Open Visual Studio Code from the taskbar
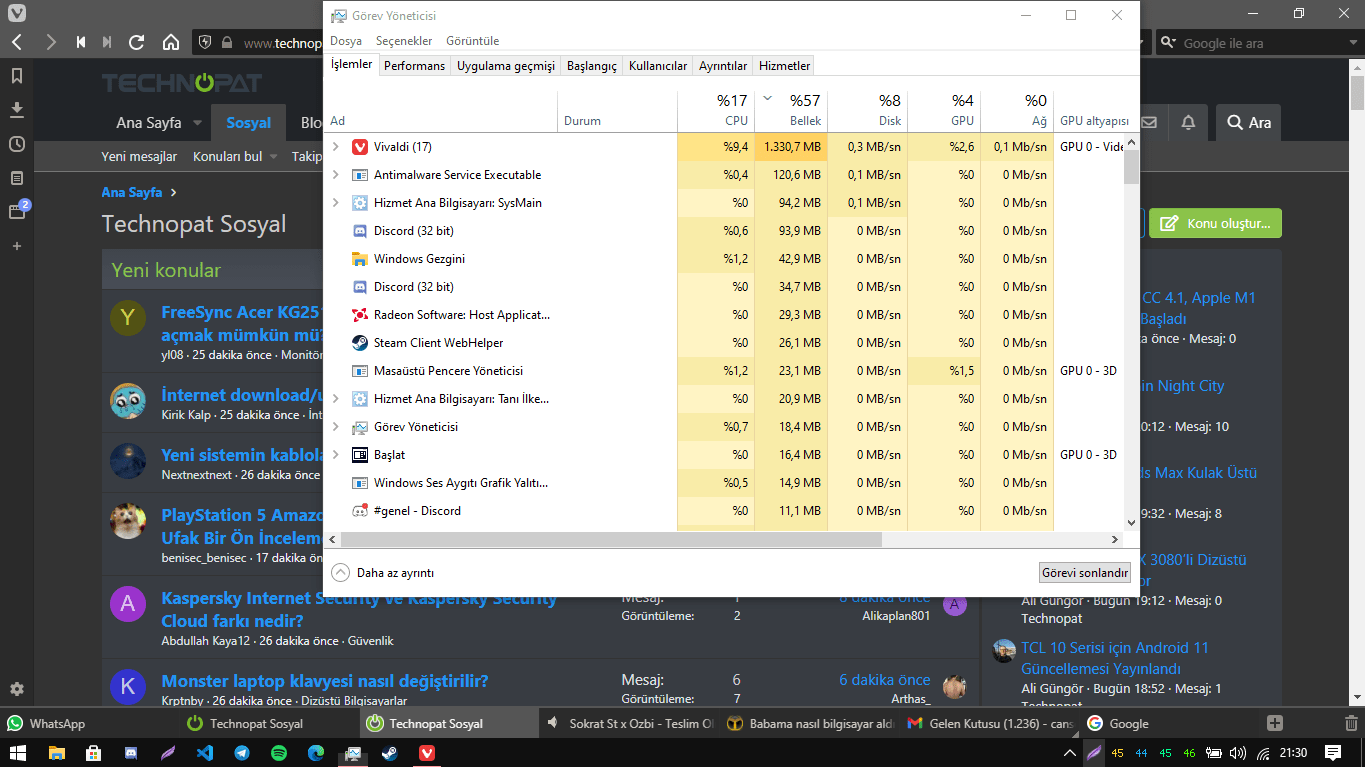 pyautogui.click(x=205, y=753)
